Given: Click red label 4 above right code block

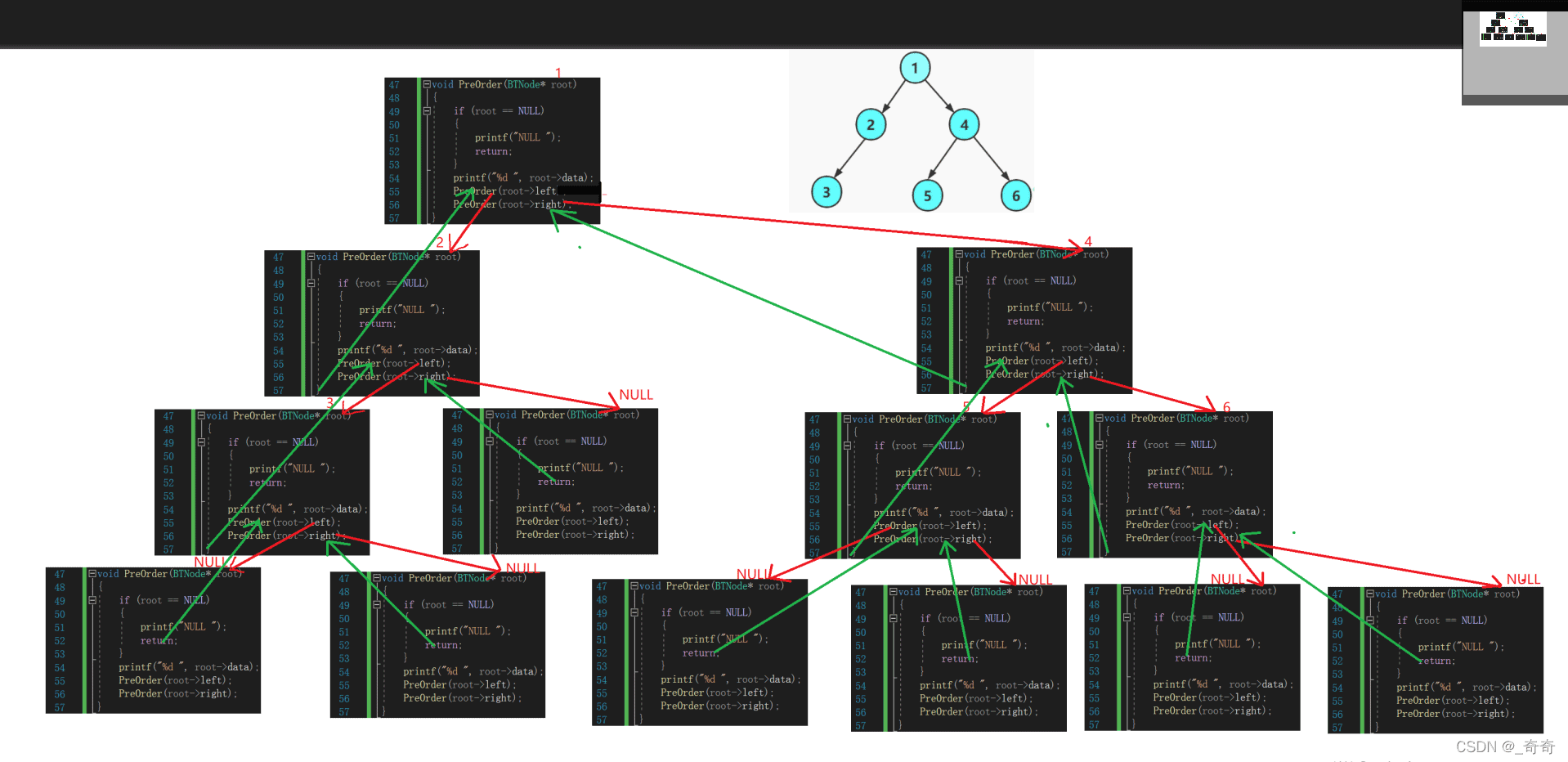Looking at the screenshot, I should click(x=1087, y=242).
